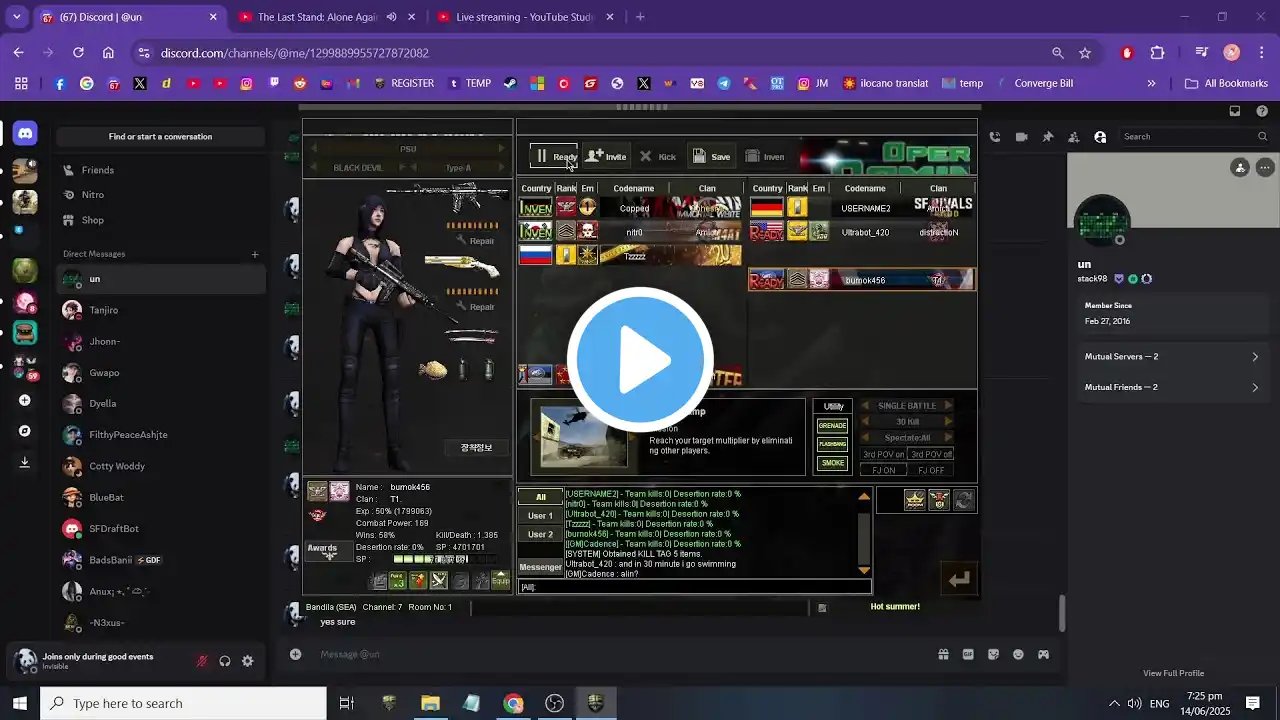This screenshot has height=720, width=1280.
Task: Open Windows Start menu
Action: [x=20, y=703]
